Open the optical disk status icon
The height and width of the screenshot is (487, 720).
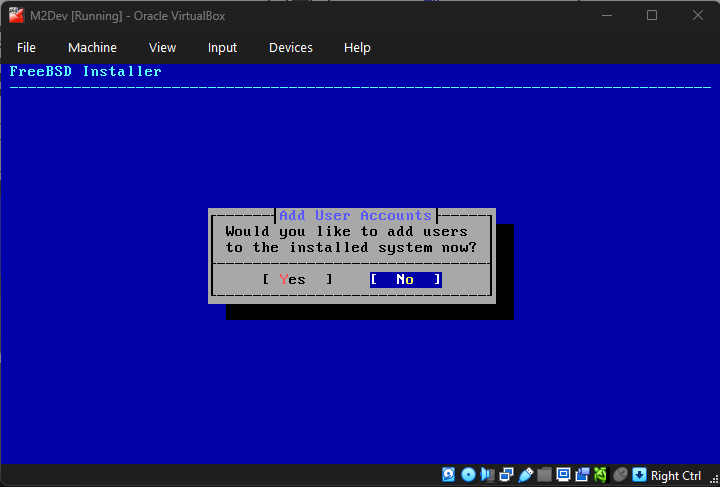point(467,475)
